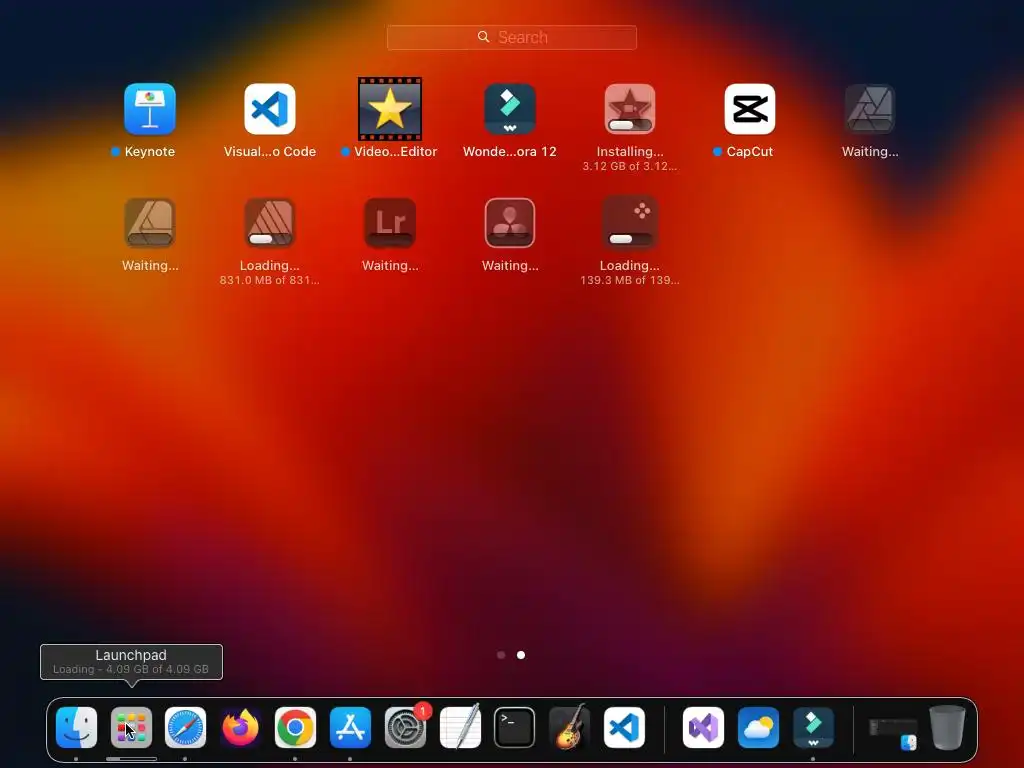Click the download progress bar under the Dock Launchpad icon
Screen dimensions: 1024x768
point(131,759)
